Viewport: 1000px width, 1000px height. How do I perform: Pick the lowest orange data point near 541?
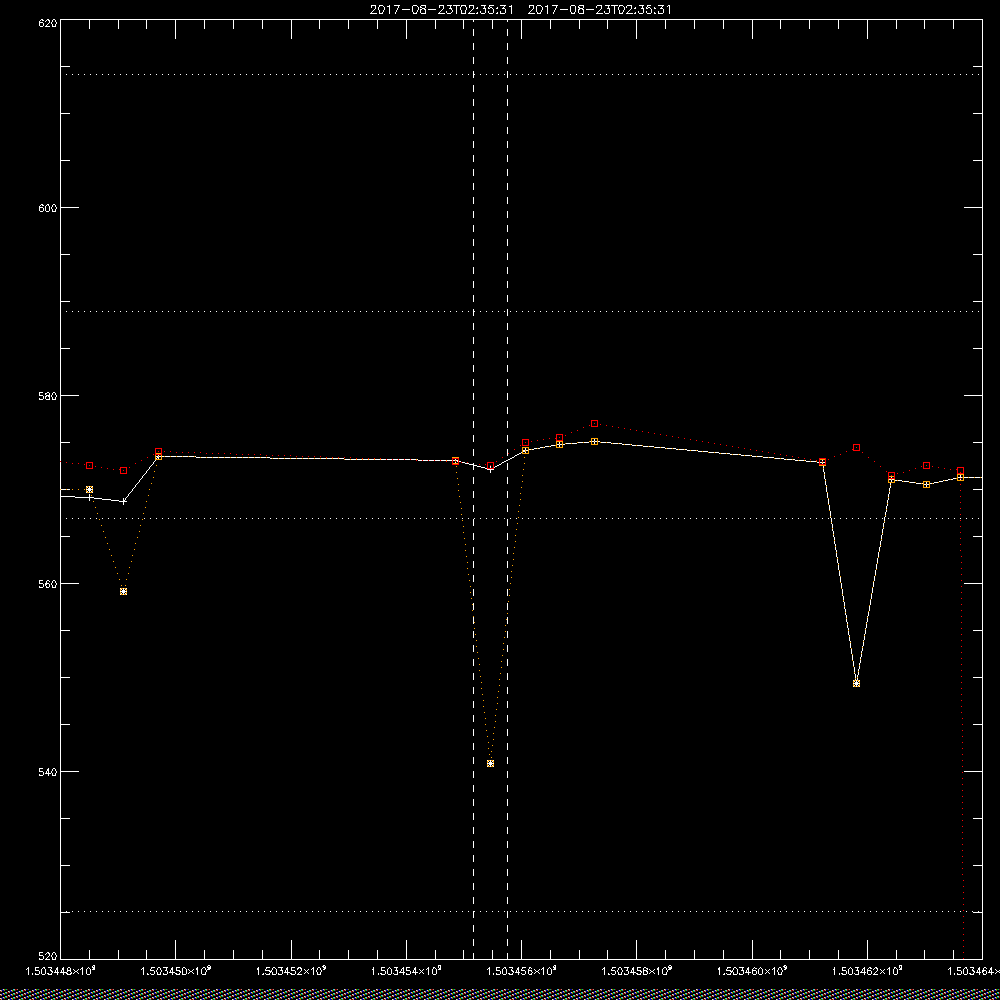490,763
